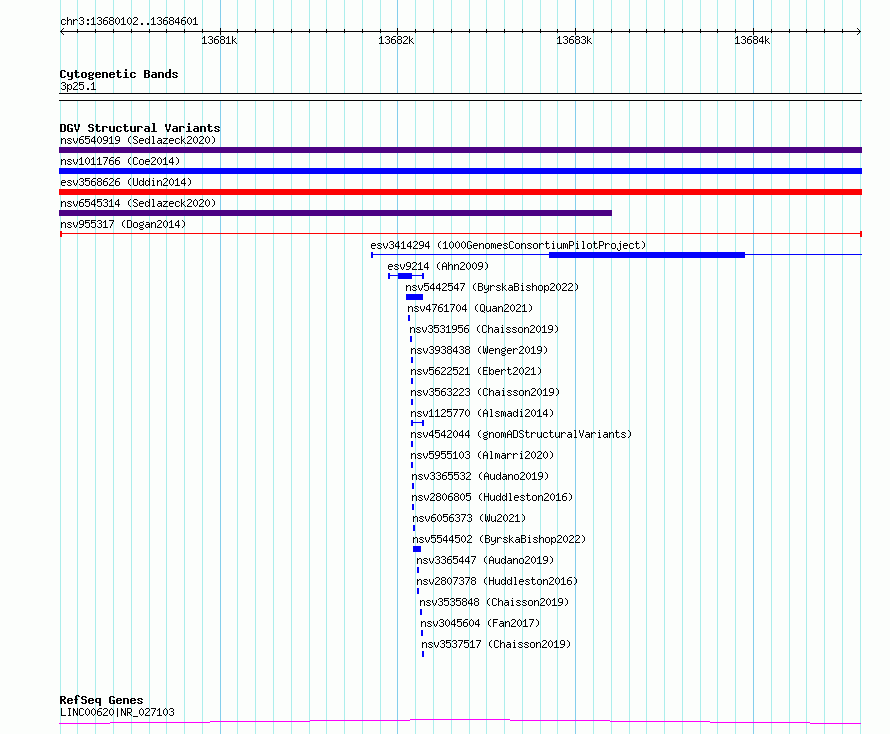Open the nsv955317 (Dogan2014) variant label
The image size is (890, 734).
point(123,224)
